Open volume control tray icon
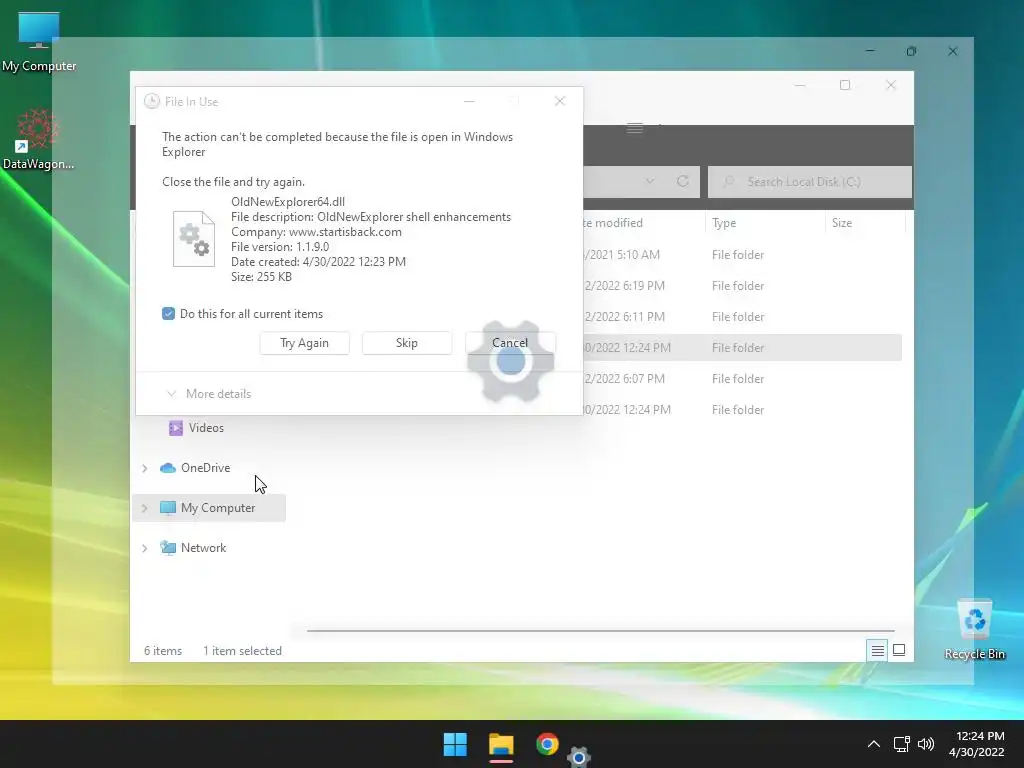This screenshot has height=768, width=1024. 926,744
